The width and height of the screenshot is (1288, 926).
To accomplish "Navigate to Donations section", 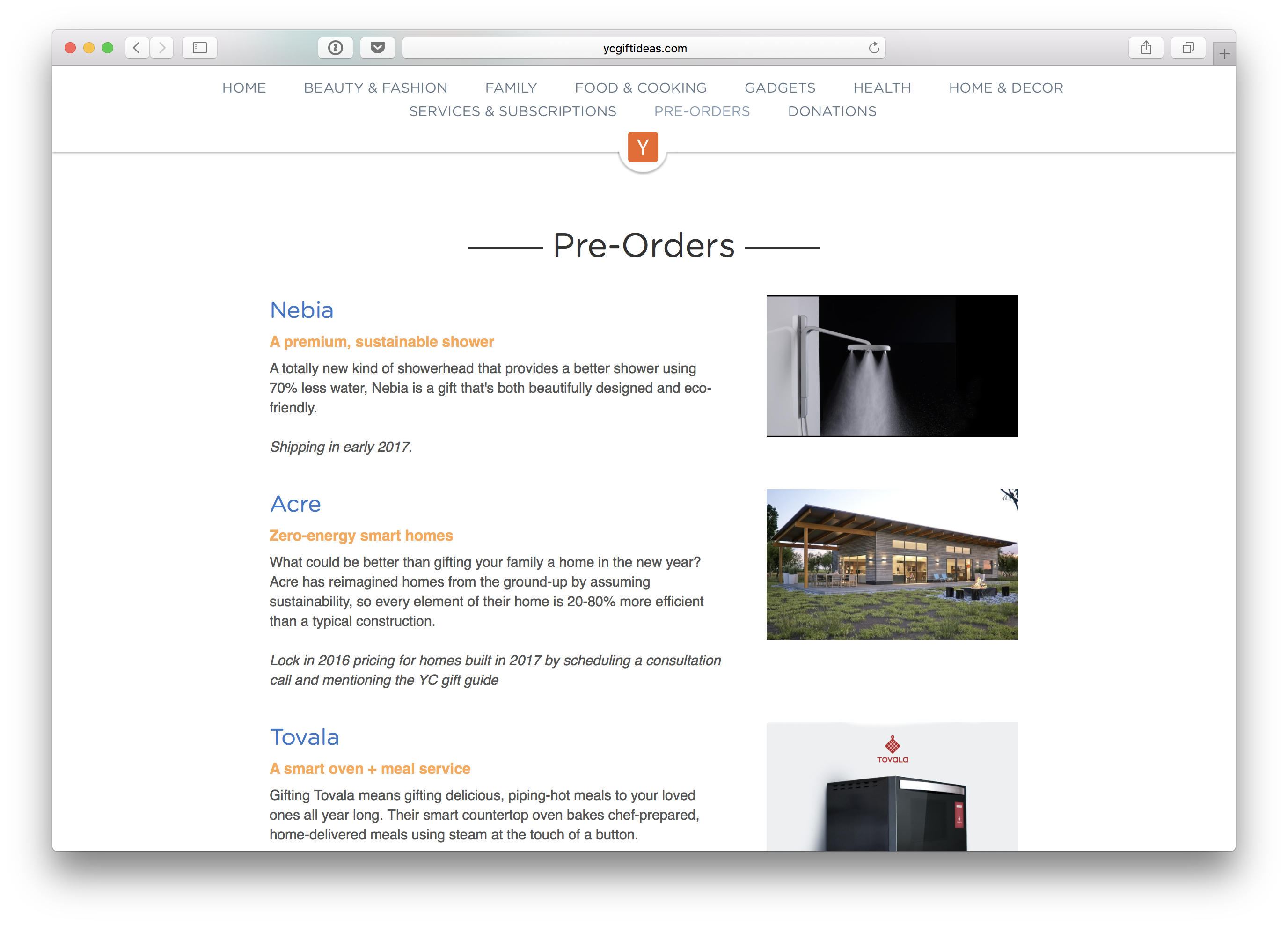I will (832, 111).
